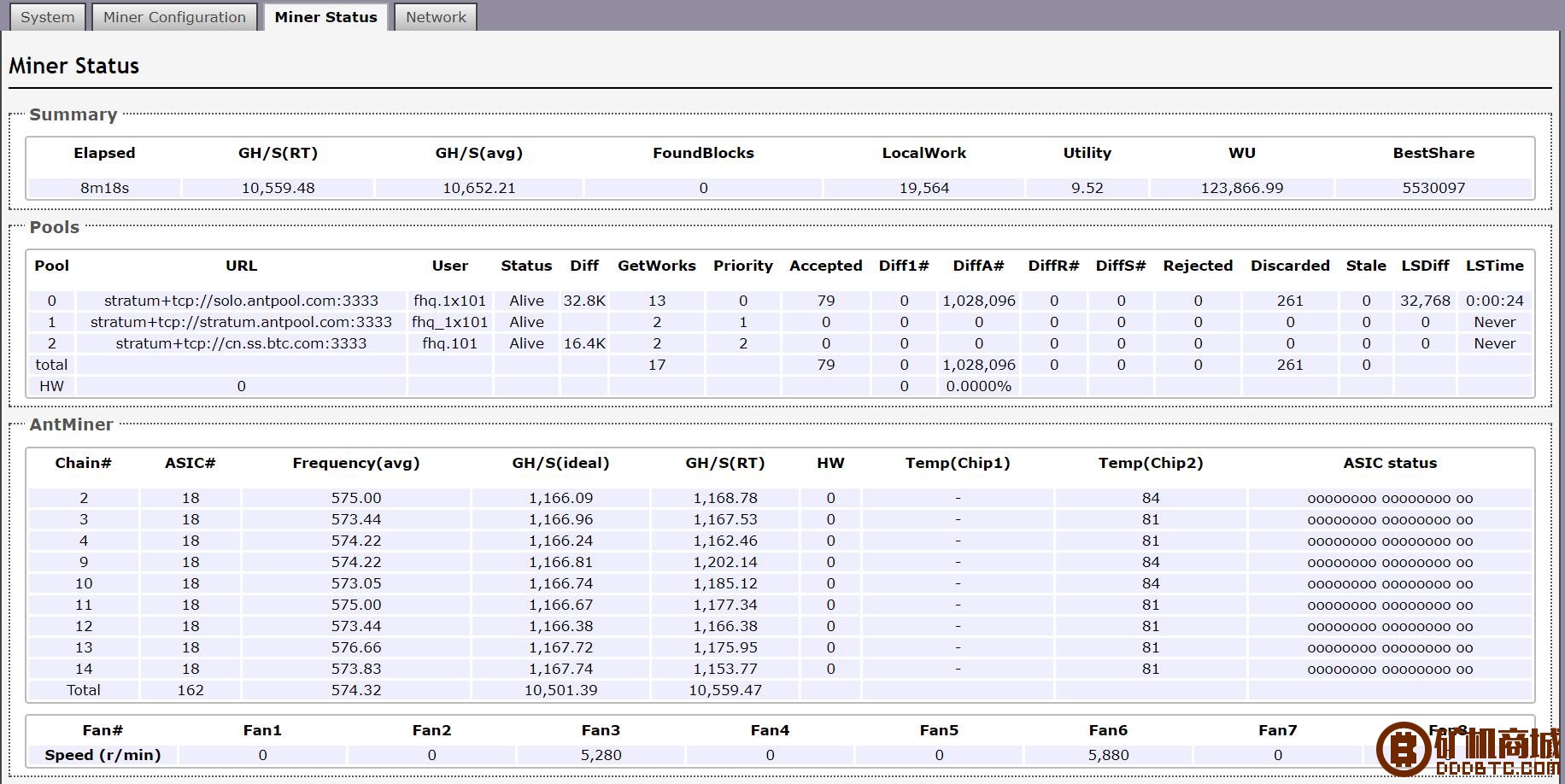
Task: Click the Rejected column header
Action: [1198, 266]
